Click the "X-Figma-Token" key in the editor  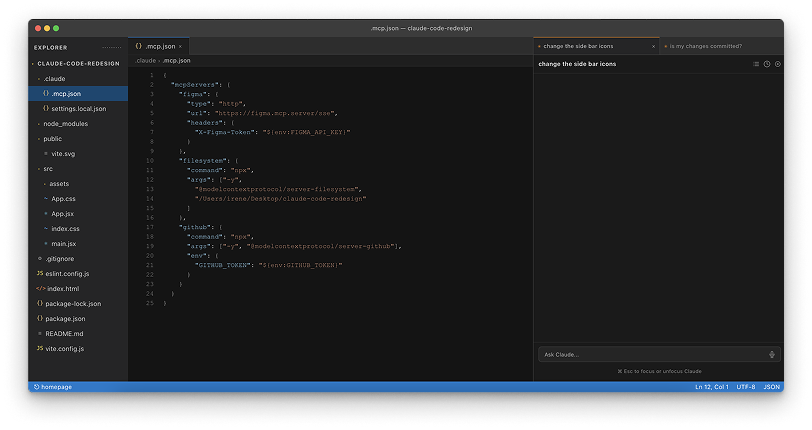click(x=224, y=133)
